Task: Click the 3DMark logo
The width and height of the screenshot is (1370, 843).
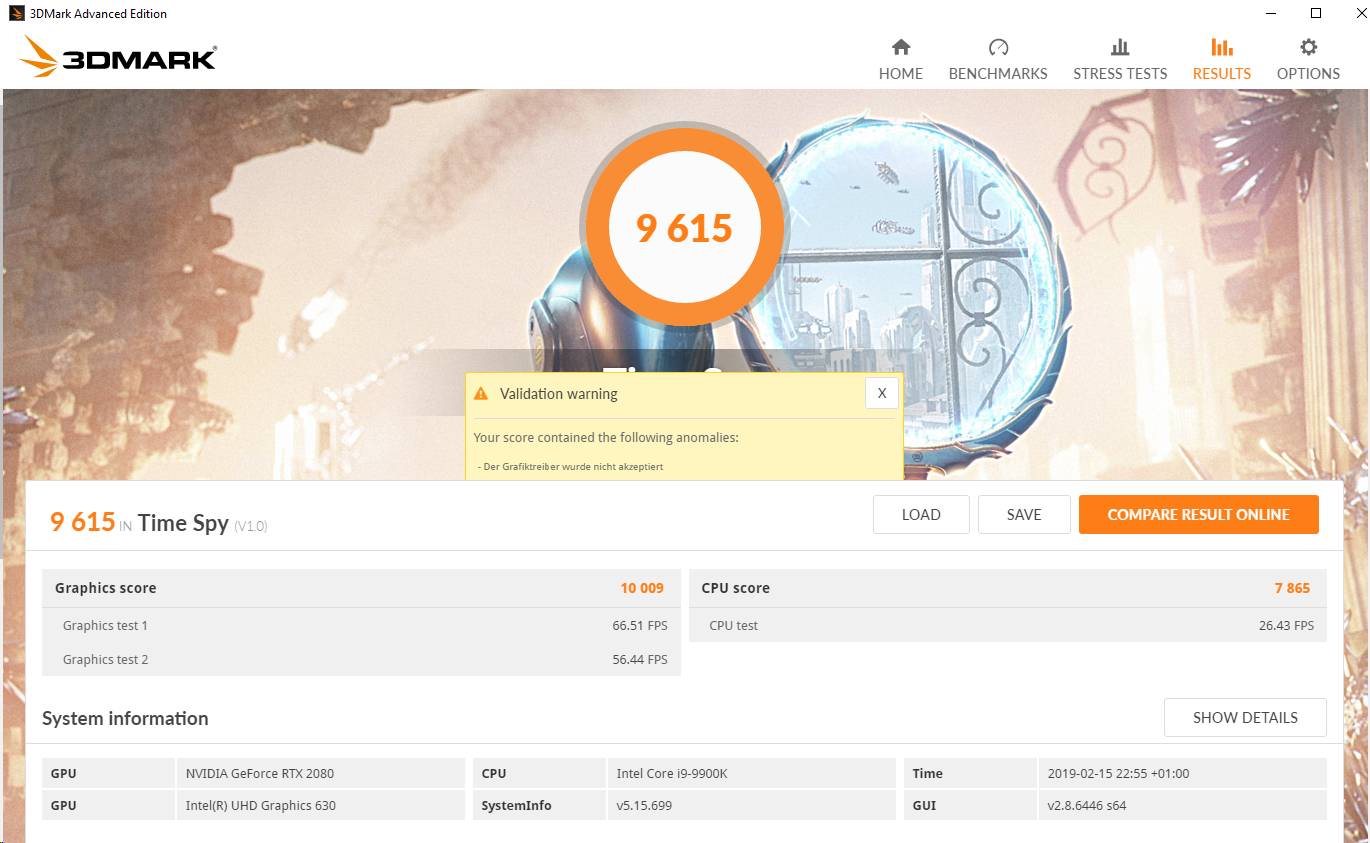Action: (117, 57)
